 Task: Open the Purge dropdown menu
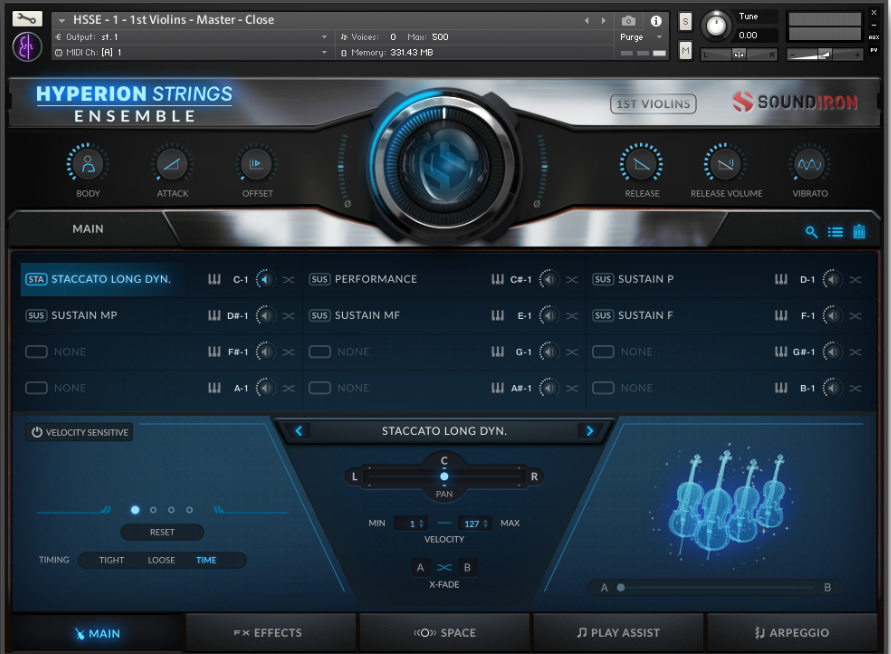click(640, 37)
